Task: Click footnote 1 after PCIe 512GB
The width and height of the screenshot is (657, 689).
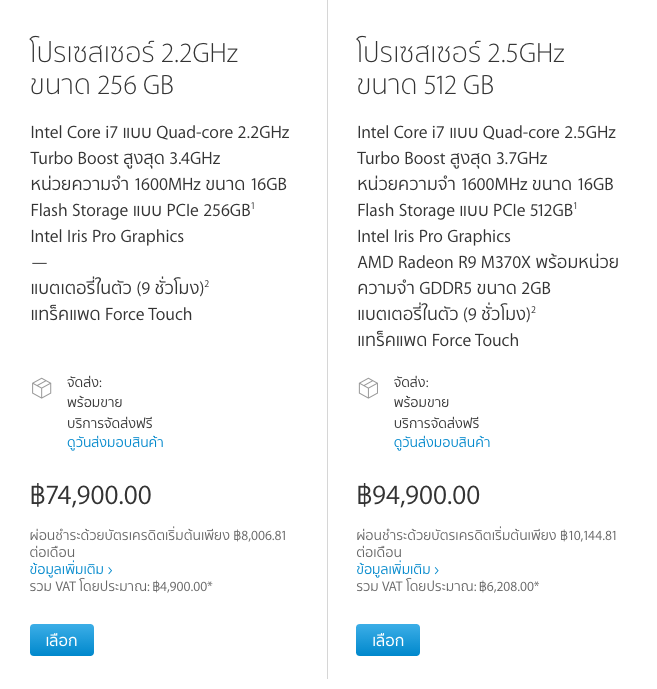Action: coord(575,205)
